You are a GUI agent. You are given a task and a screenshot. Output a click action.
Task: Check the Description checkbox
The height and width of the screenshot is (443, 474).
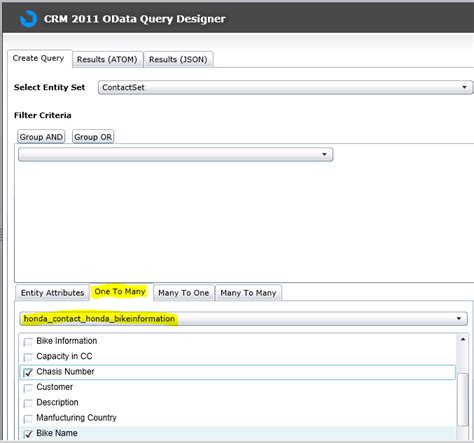[x=28, y=403]
